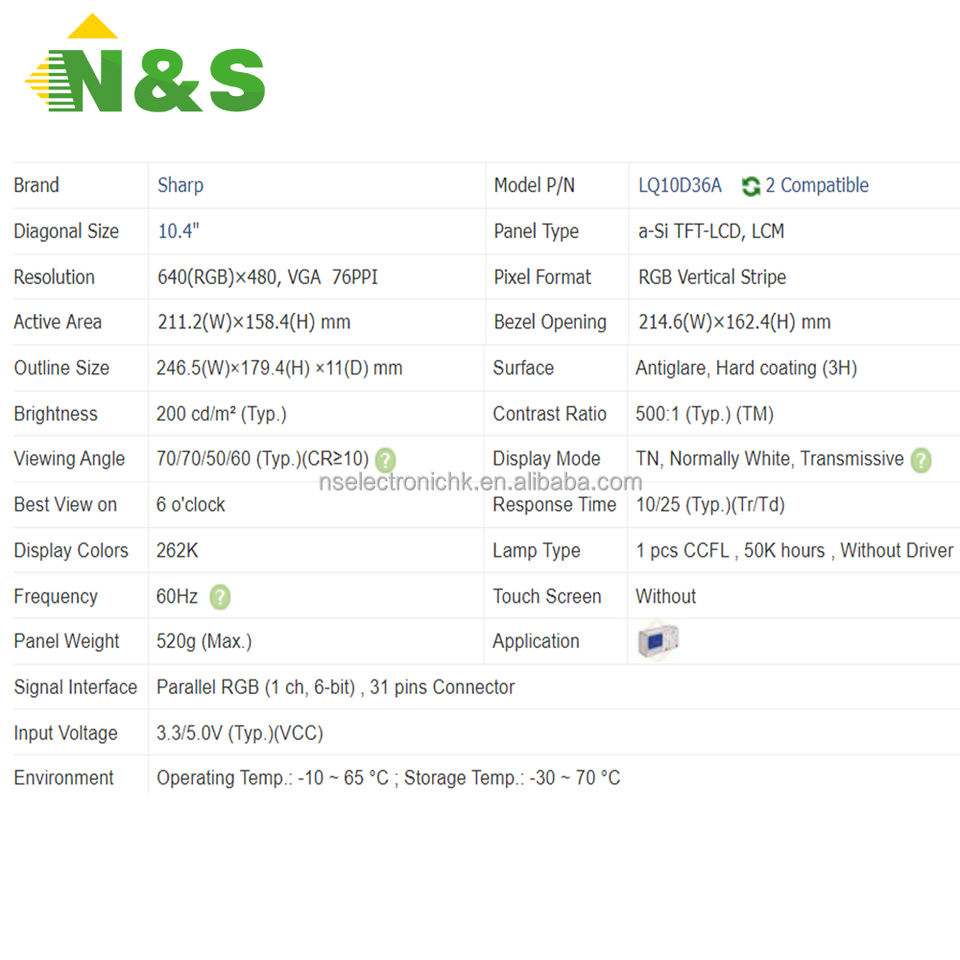Click the N&S company logo

tap(145, 64)
